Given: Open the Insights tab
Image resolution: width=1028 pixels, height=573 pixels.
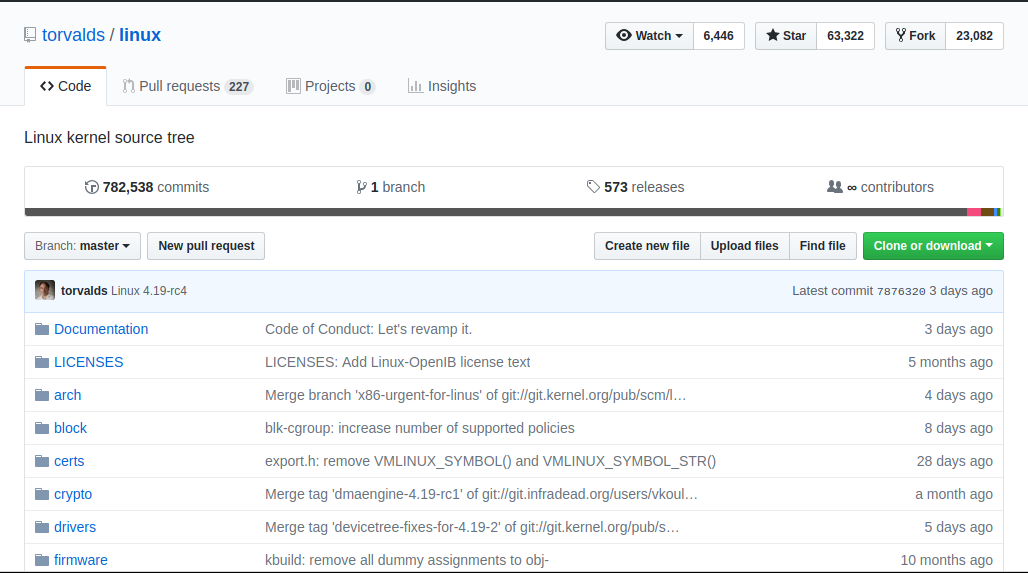Looking at the screenshot, I should tap(442, 86).
